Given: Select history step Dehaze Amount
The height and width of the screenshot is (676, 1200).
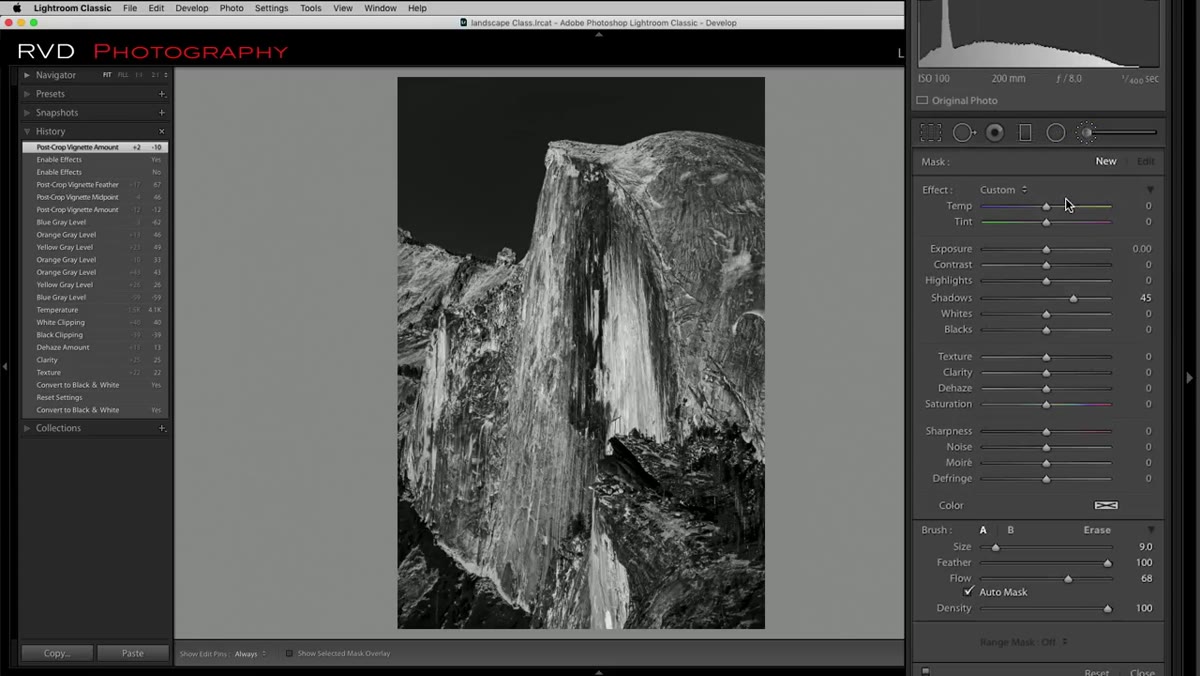Looking at the screenshot, I should pyautogui.click(x=95, y=347).
